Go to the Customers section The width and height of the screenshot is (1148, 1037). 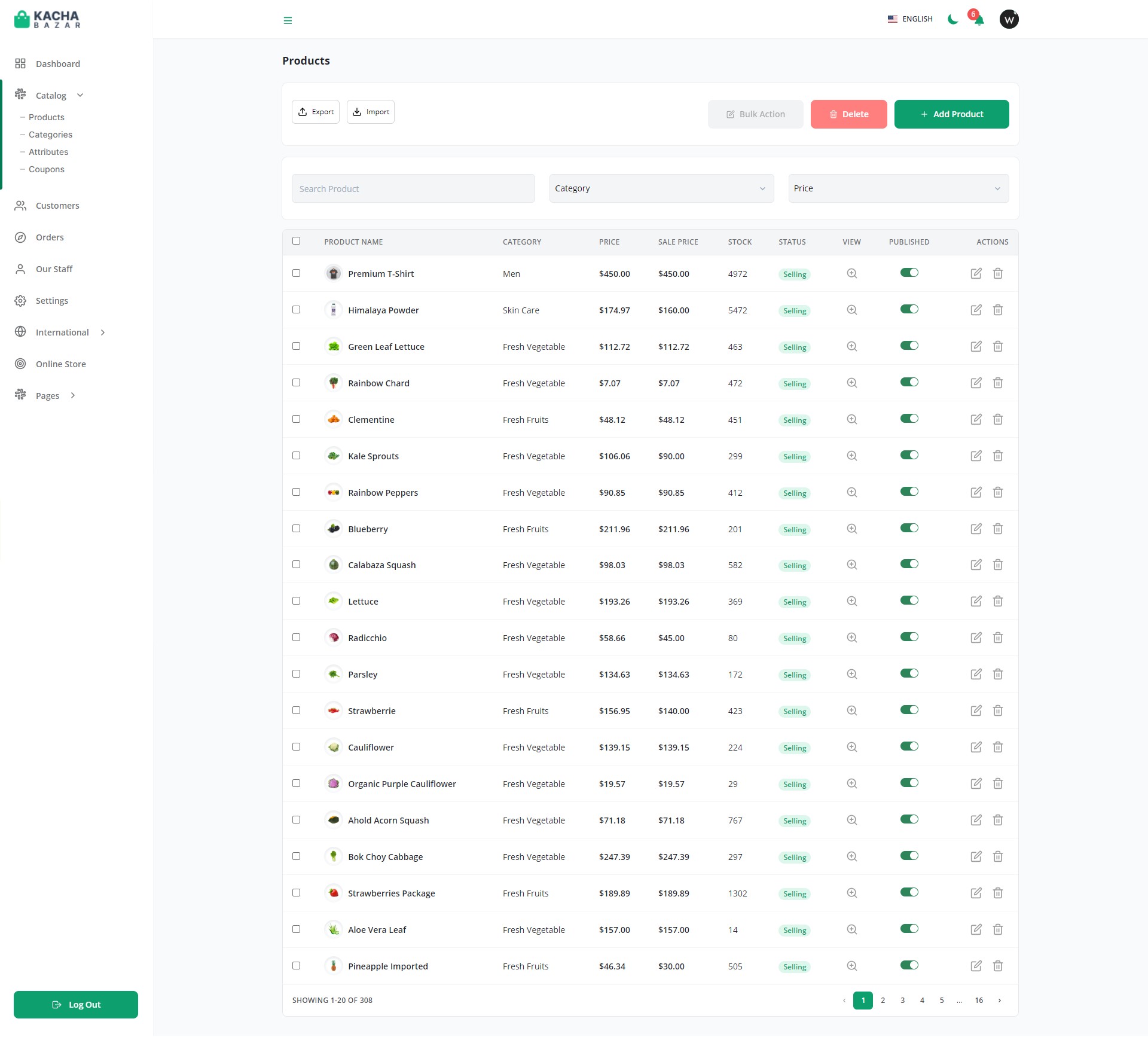click(x=57, y=205)
